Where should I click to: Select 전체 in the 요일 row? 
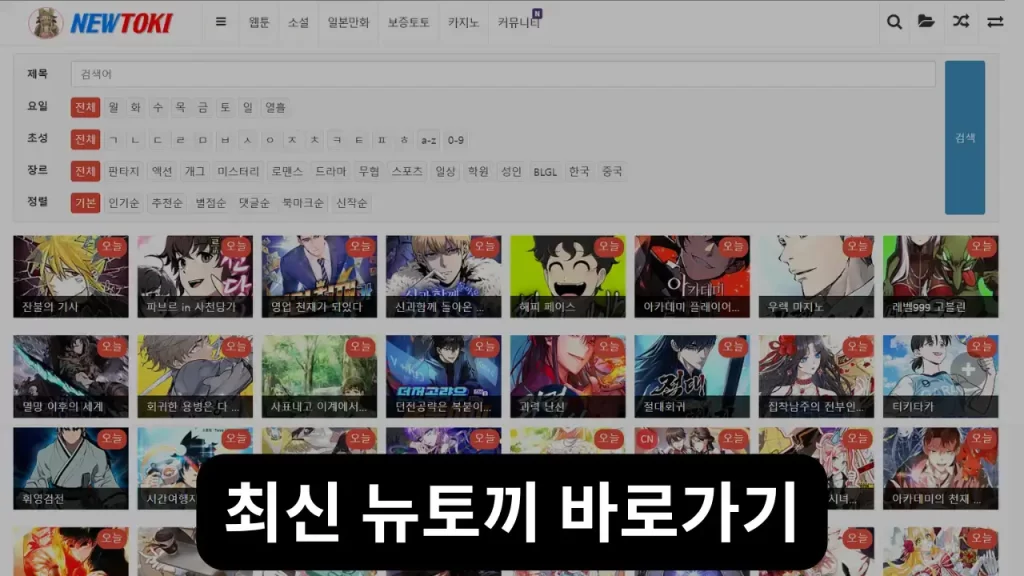pos(85,107)
